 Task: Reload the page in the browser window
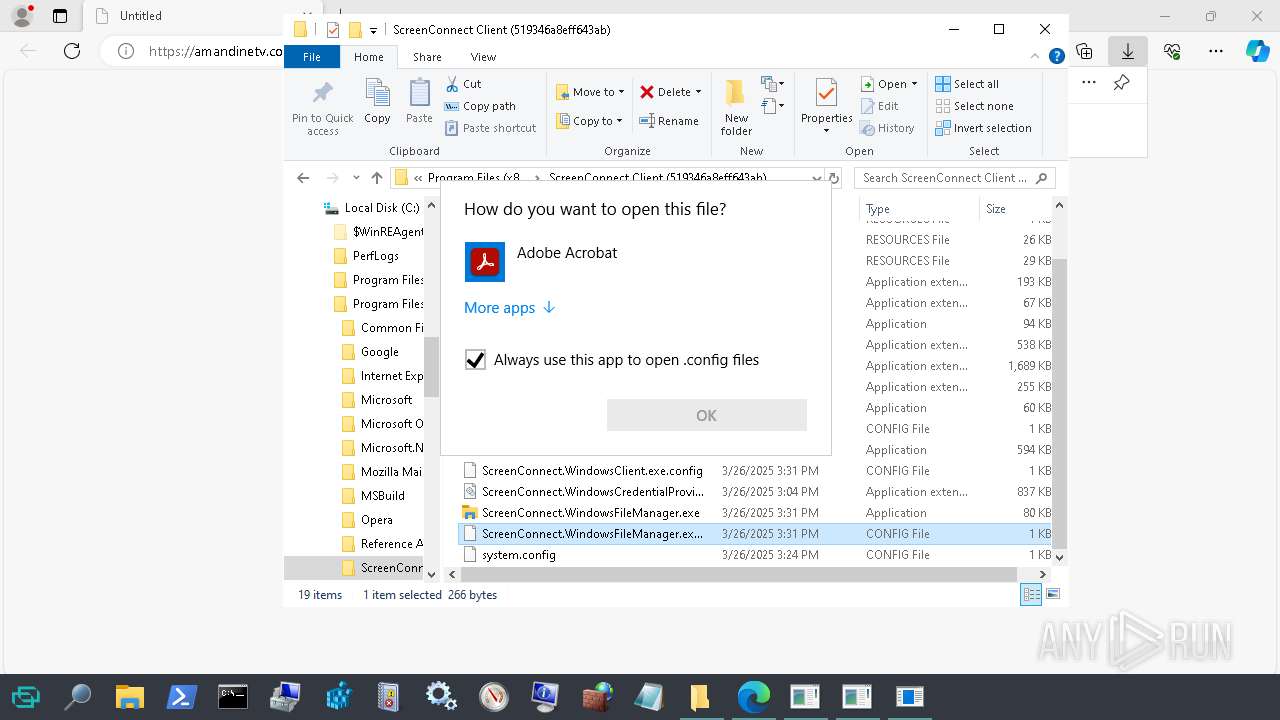tap(72, 51)
